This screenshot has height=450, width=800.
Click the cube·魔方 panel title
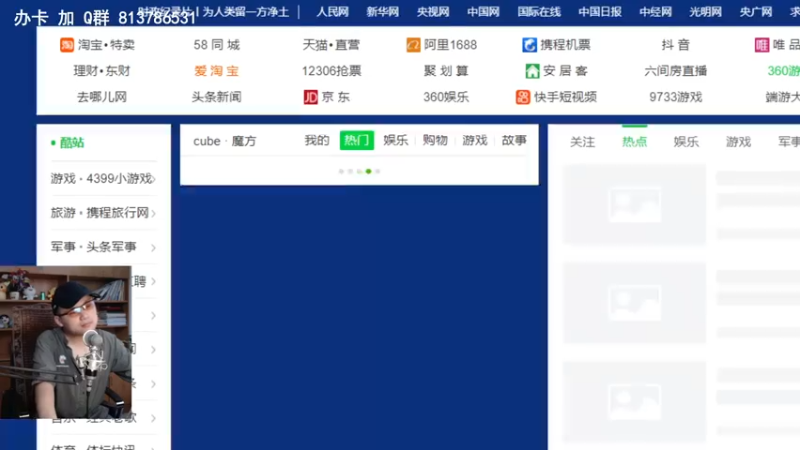point(224,141)
